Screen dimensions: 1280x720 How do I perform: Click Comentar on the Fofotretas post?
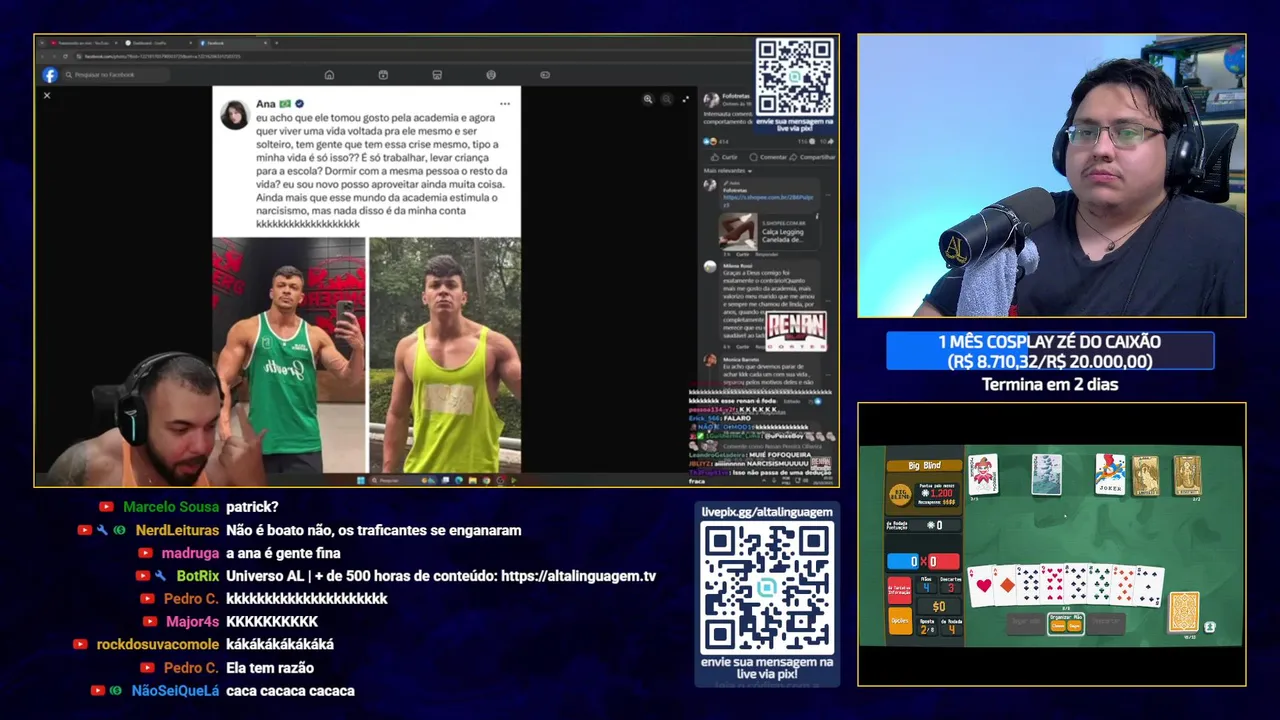coord(768,157)
